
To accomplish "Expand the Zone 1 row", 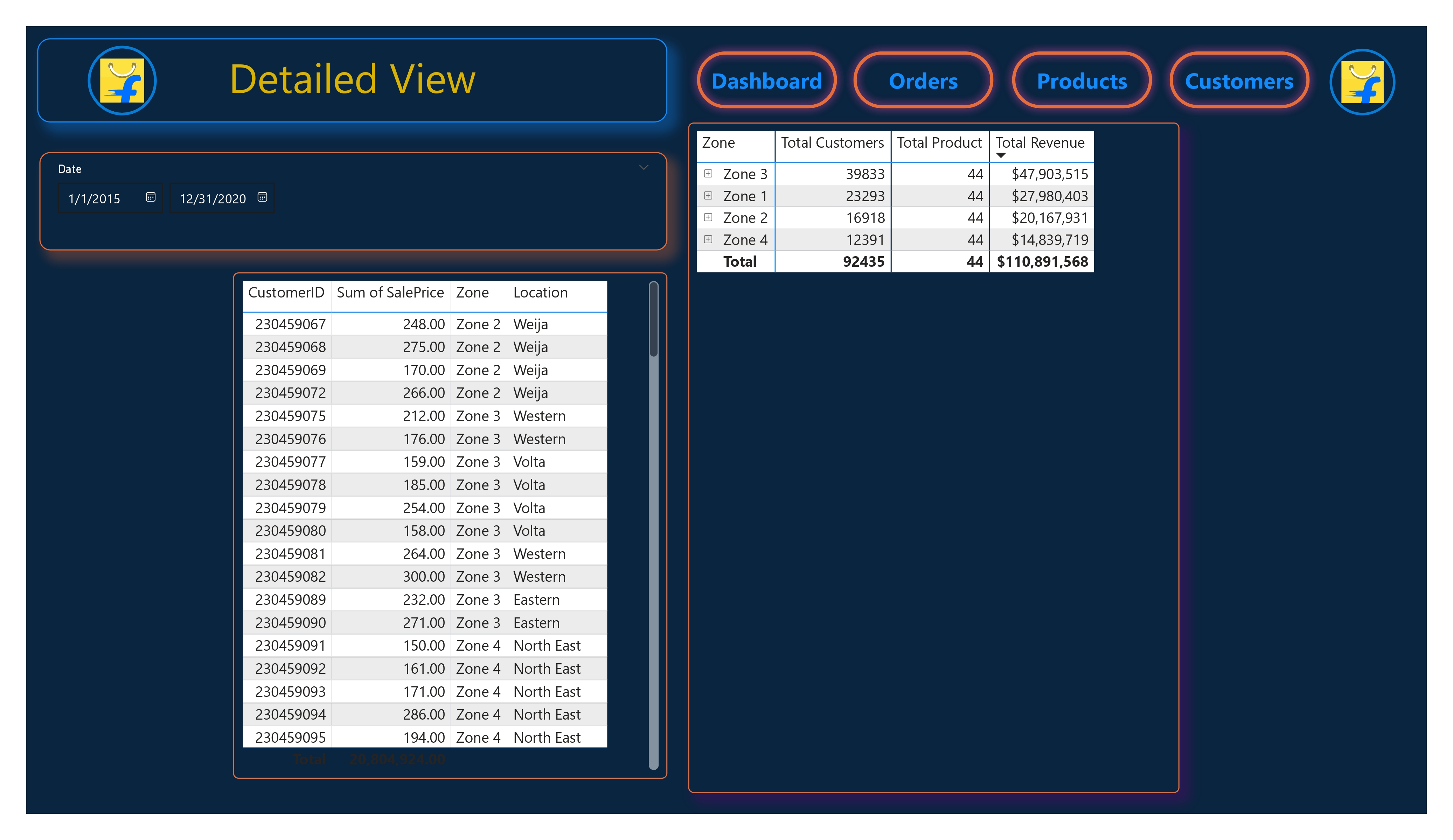I will click(x=708, y=195).
